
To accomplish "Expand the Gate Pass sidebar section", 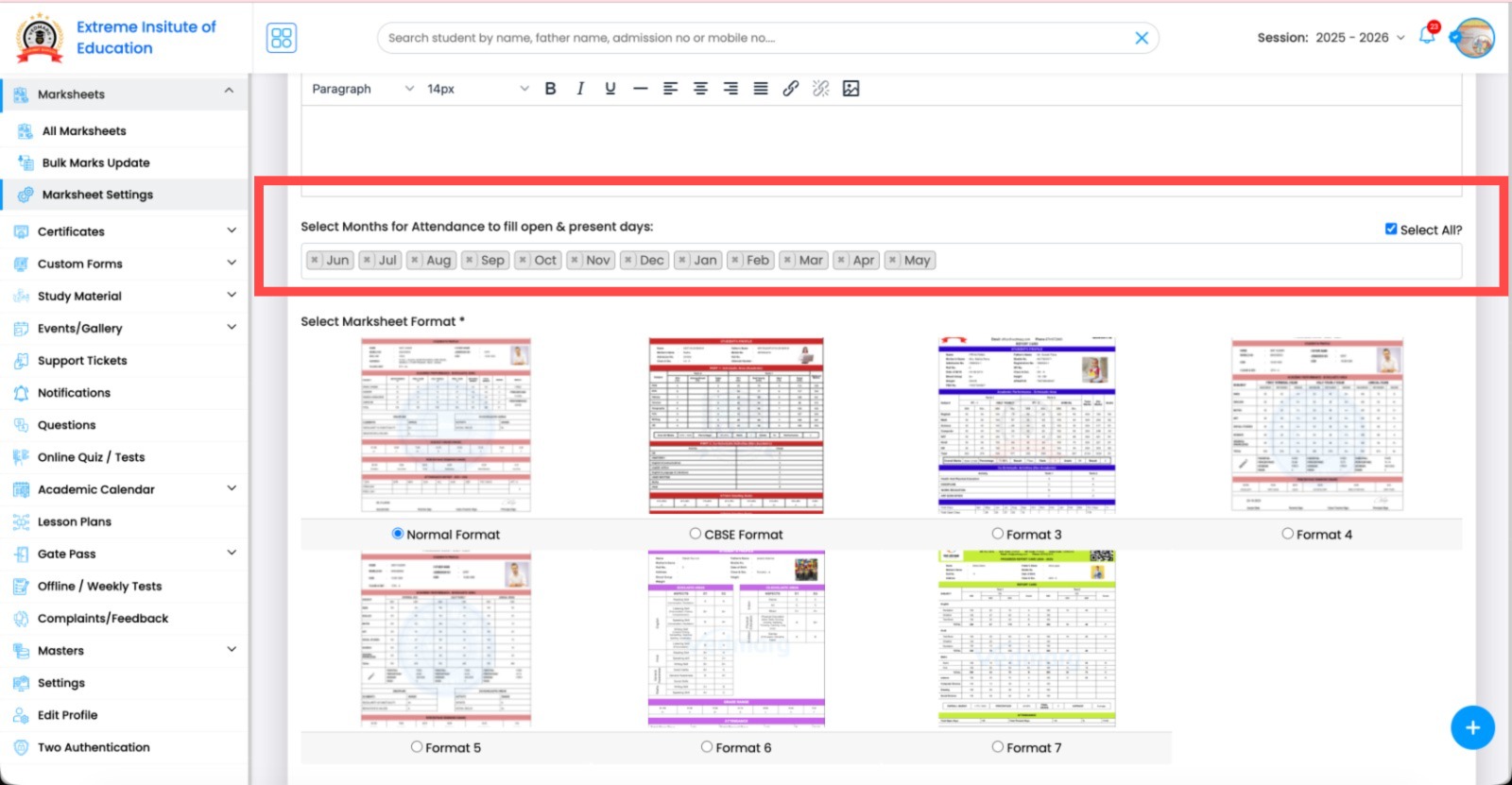I will coord(232,553).
